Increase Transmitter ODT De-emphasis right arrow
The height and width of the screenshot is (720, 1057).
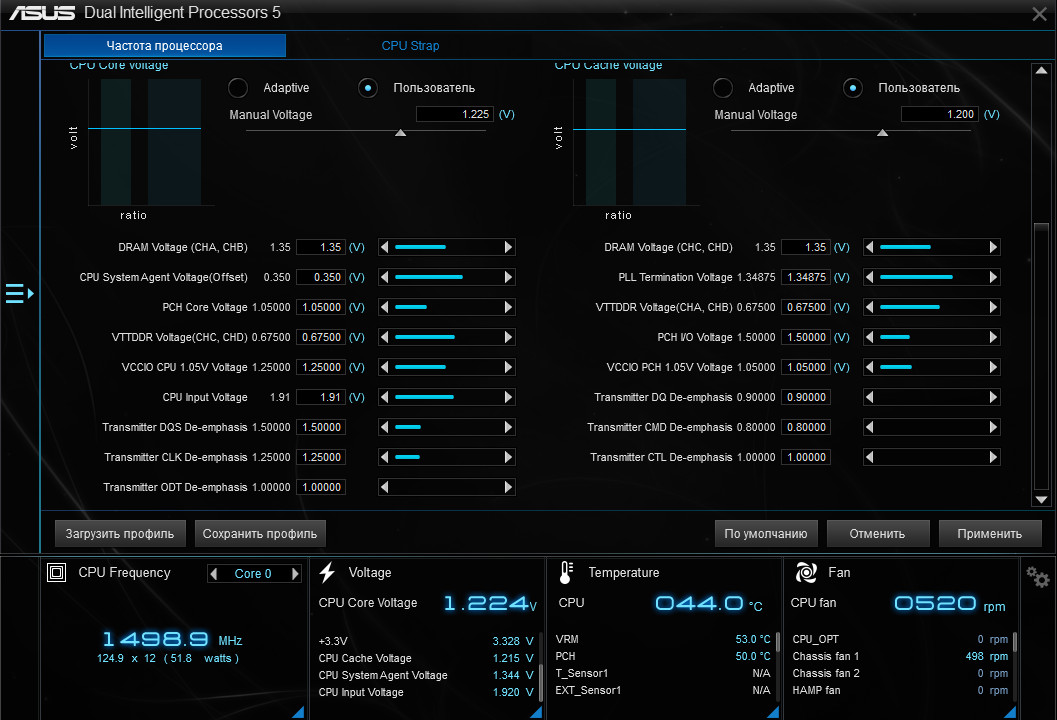[508, 487]
